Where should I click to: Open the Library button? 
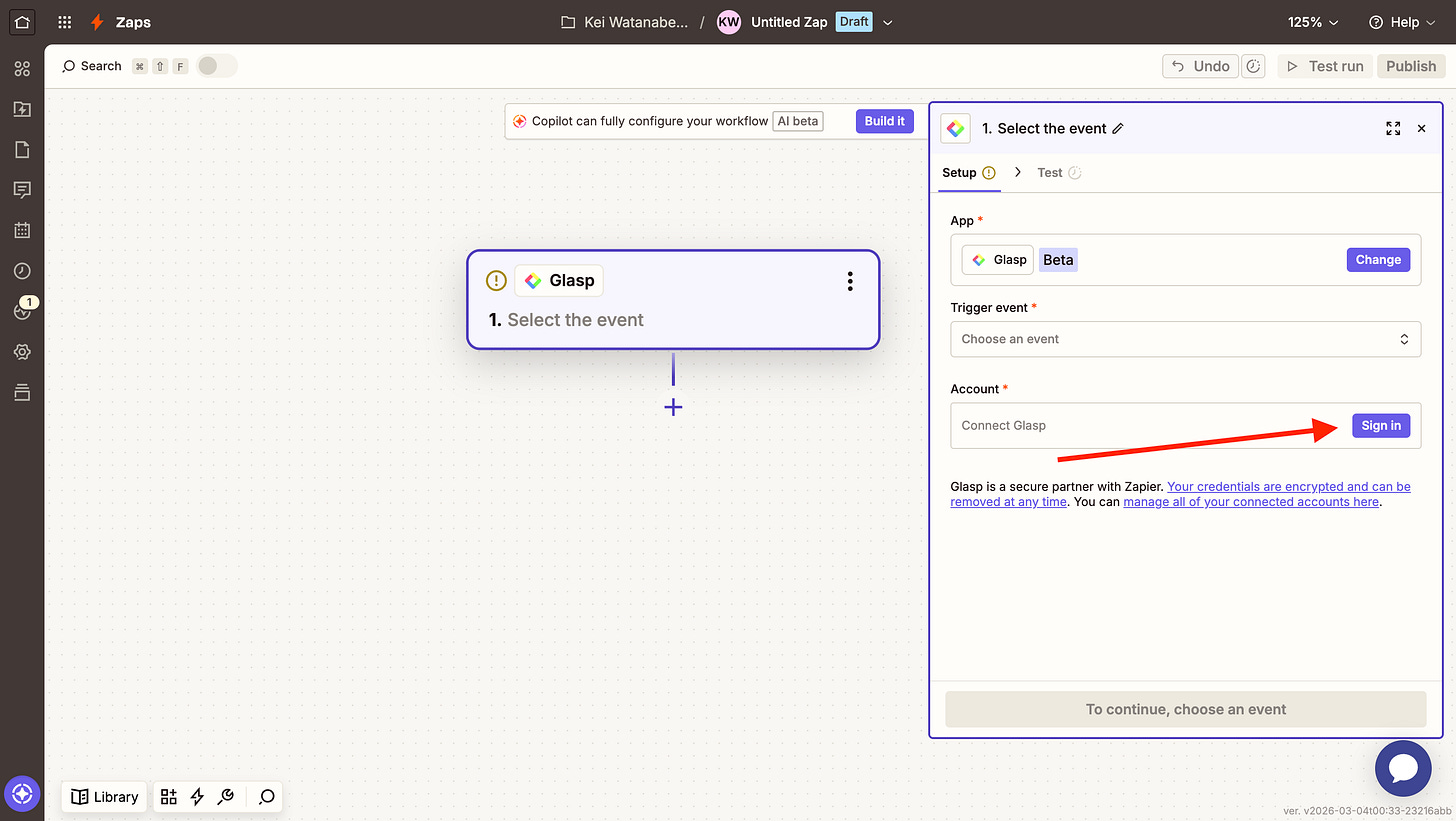(105, 797)
